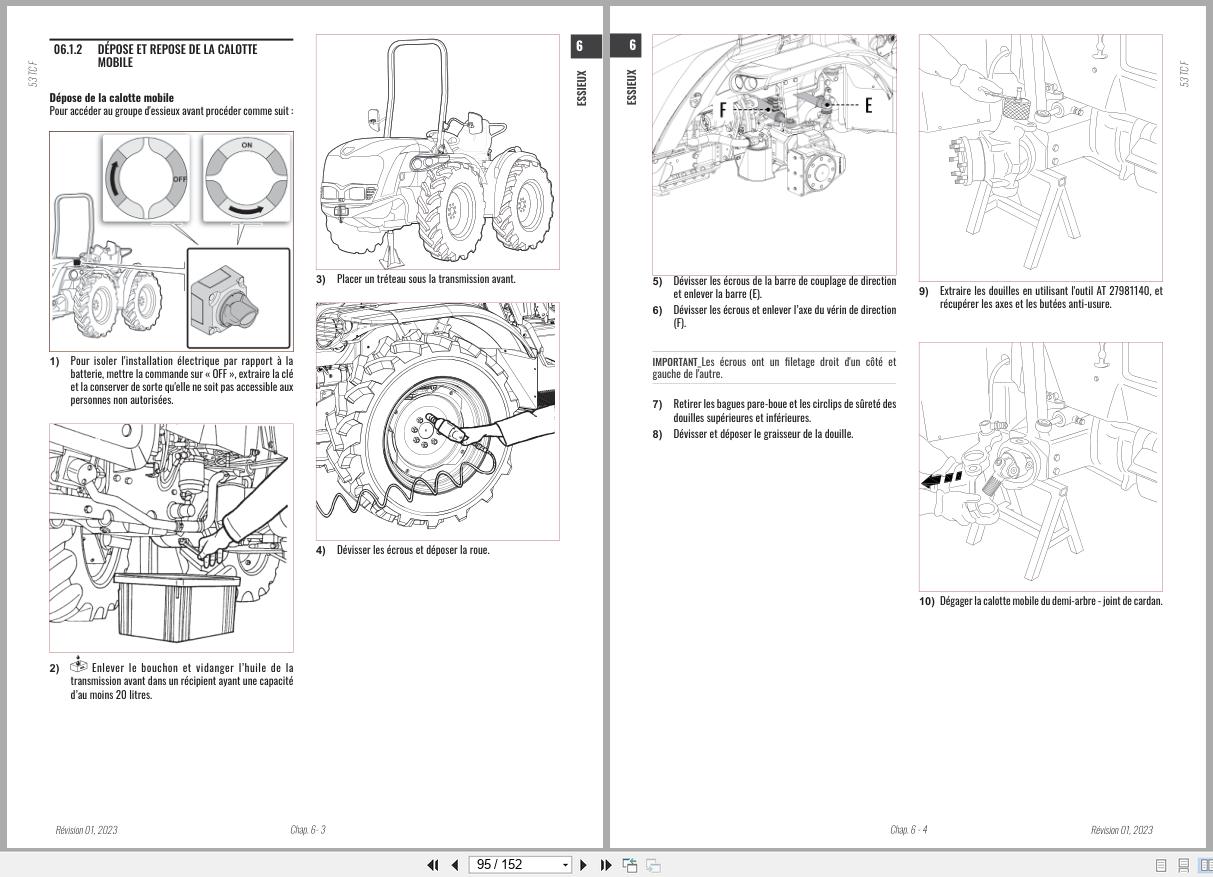Click step 5 text about the barre de couplage

pos(785,288)
